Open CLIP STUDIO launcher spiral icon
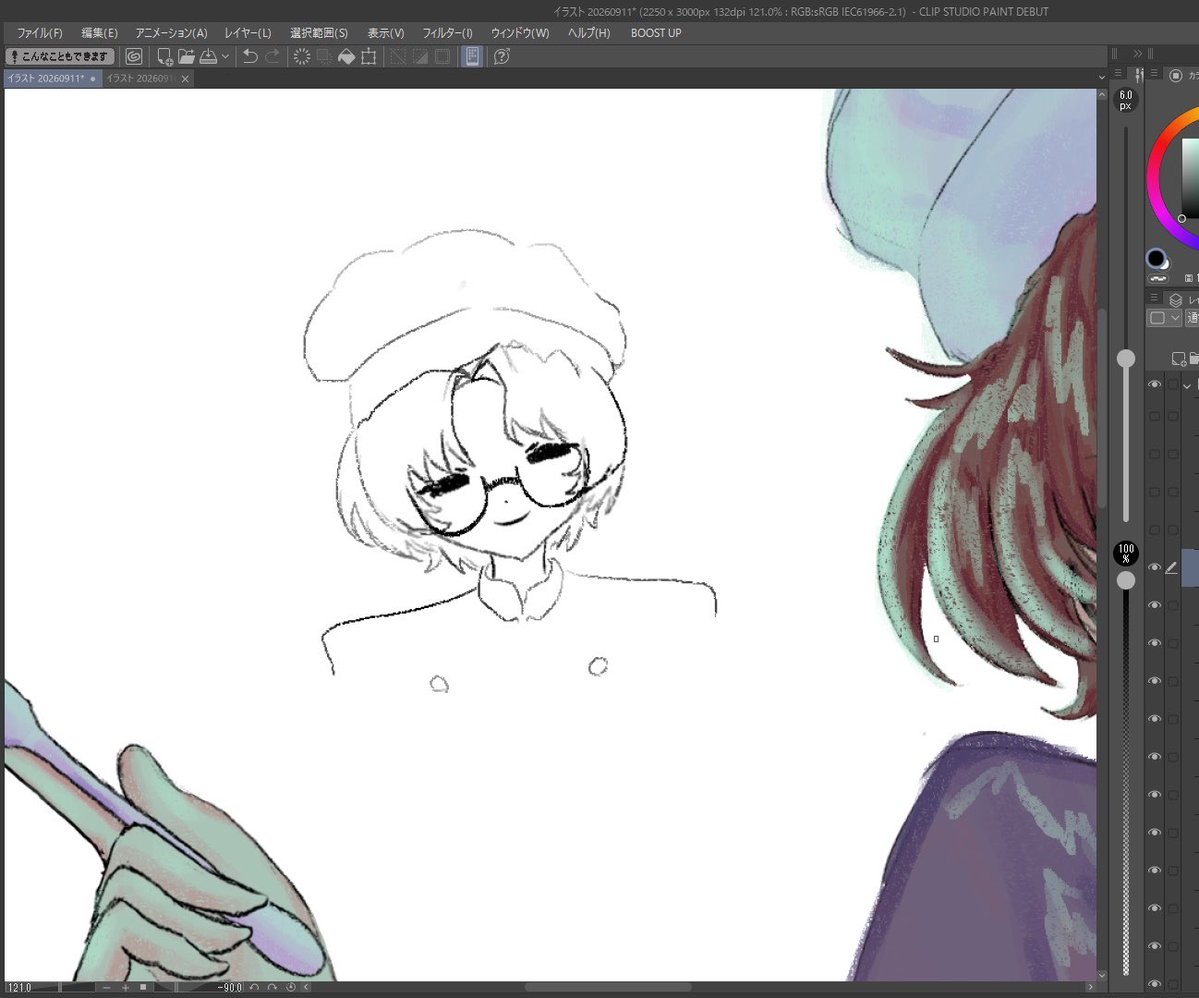The width and height of the screenshot is (1199, 998). [134, 57]
